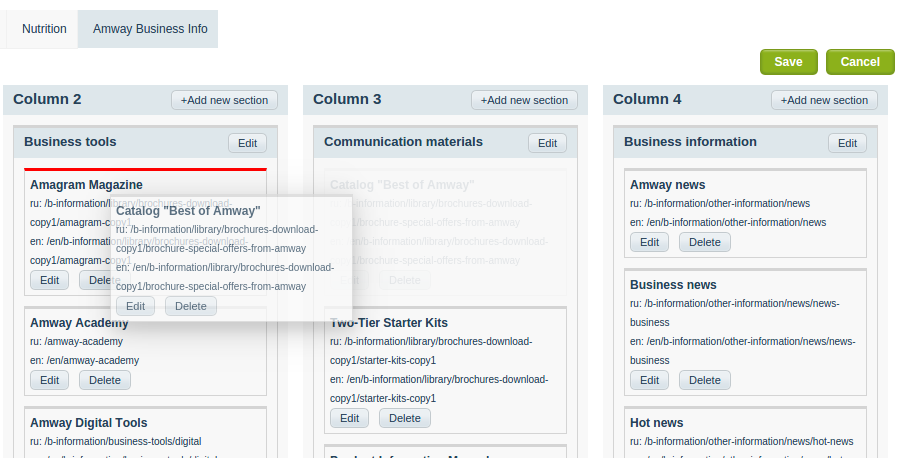This screenshot has width=905, height=458.
Task: Edit the Amway news item
Action: point(649,242)
